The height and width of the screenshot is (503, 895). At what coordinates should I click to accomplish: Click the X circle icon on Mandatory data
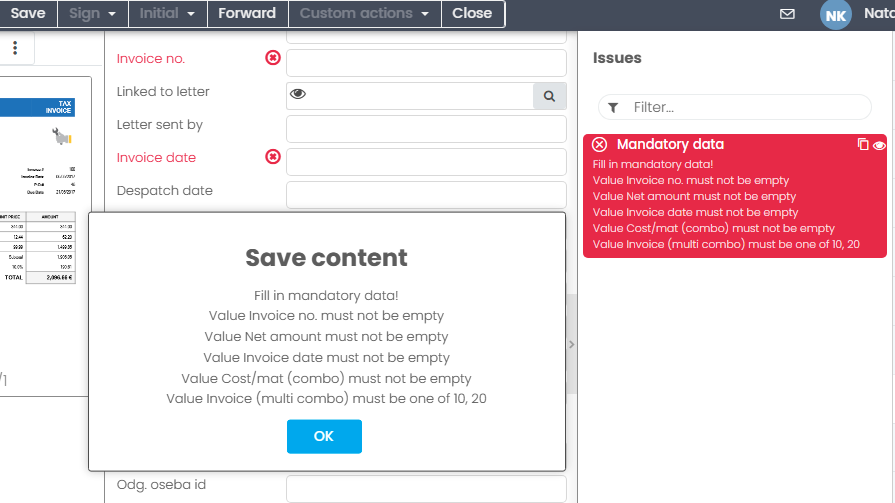(600, 144)
